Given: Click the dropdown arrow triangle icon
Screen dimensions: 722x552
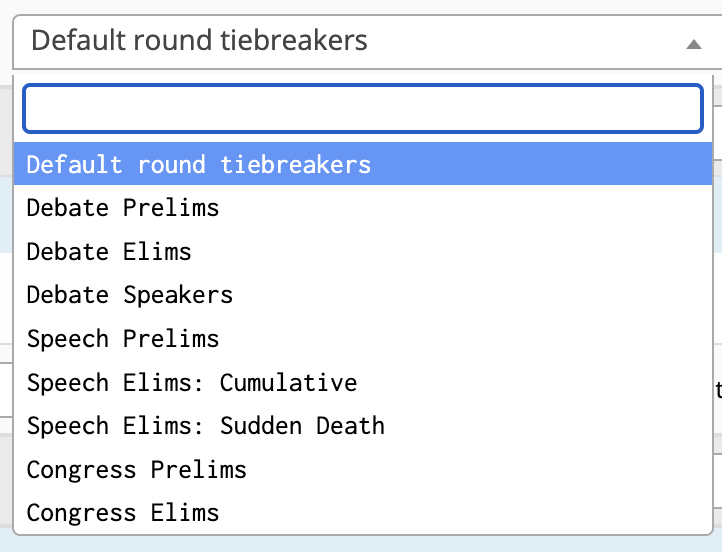Looking at the screenshot, I should coord(693,43).
